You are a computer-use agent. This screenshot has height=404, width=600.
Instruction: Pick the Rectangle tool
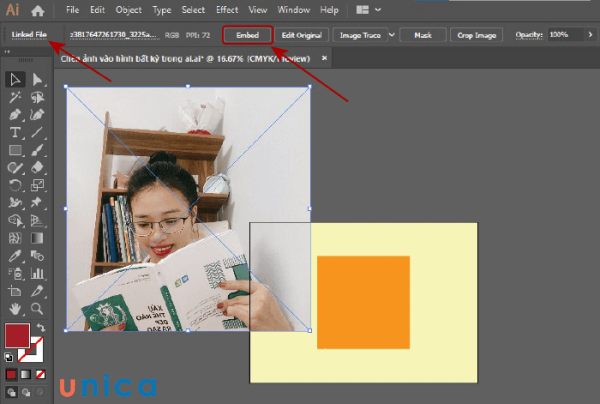(16, 150)
